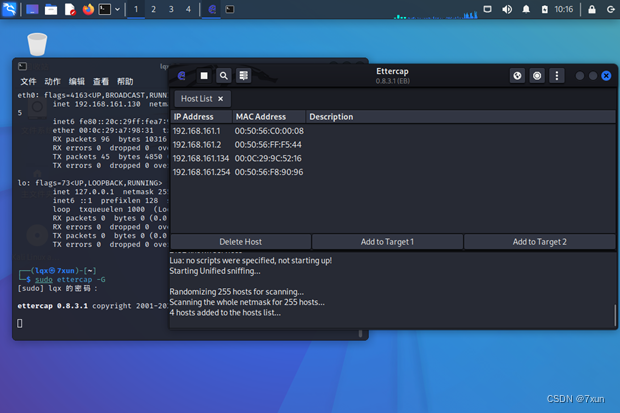Launch Firefox from the top panel
The width and height of the screenshot is (620, 413).
coord(88,9)
